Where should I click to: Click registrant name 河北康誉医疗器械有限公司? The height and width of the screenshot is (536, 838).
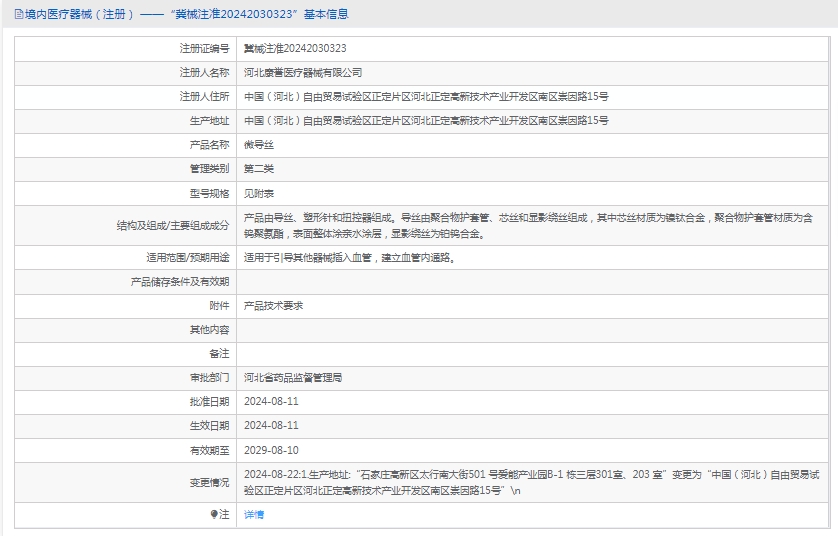pos(303,72)
